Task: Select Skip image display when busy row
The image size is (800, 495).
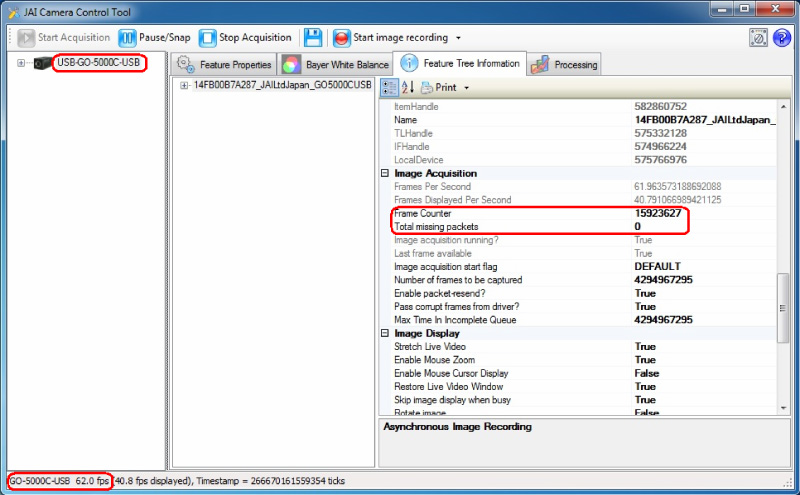Action: tap(585, 400)
